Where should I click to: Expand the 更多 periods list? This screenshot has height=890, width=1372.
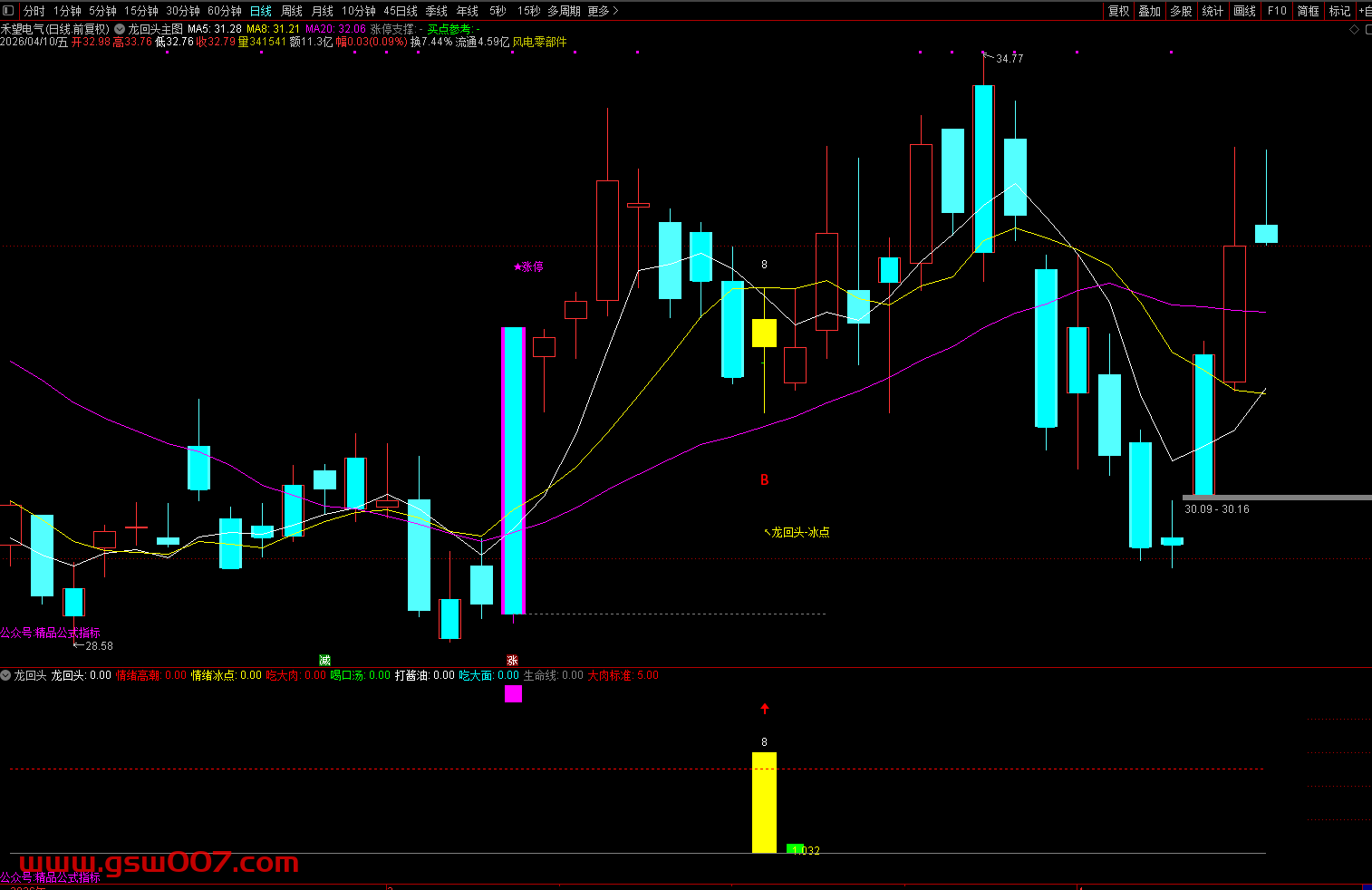[603, 11]
